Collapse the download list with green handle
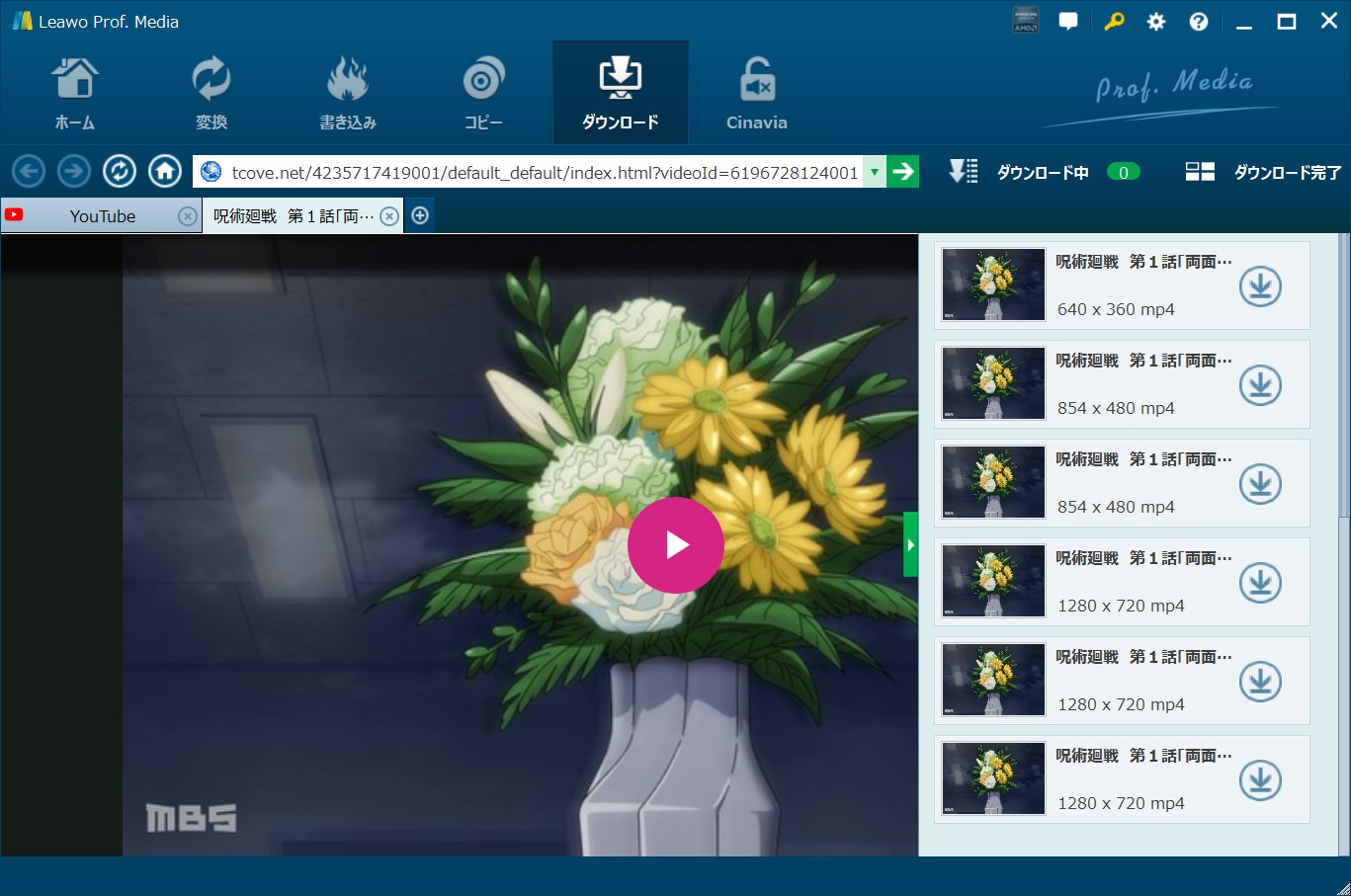 coord(910,544)
